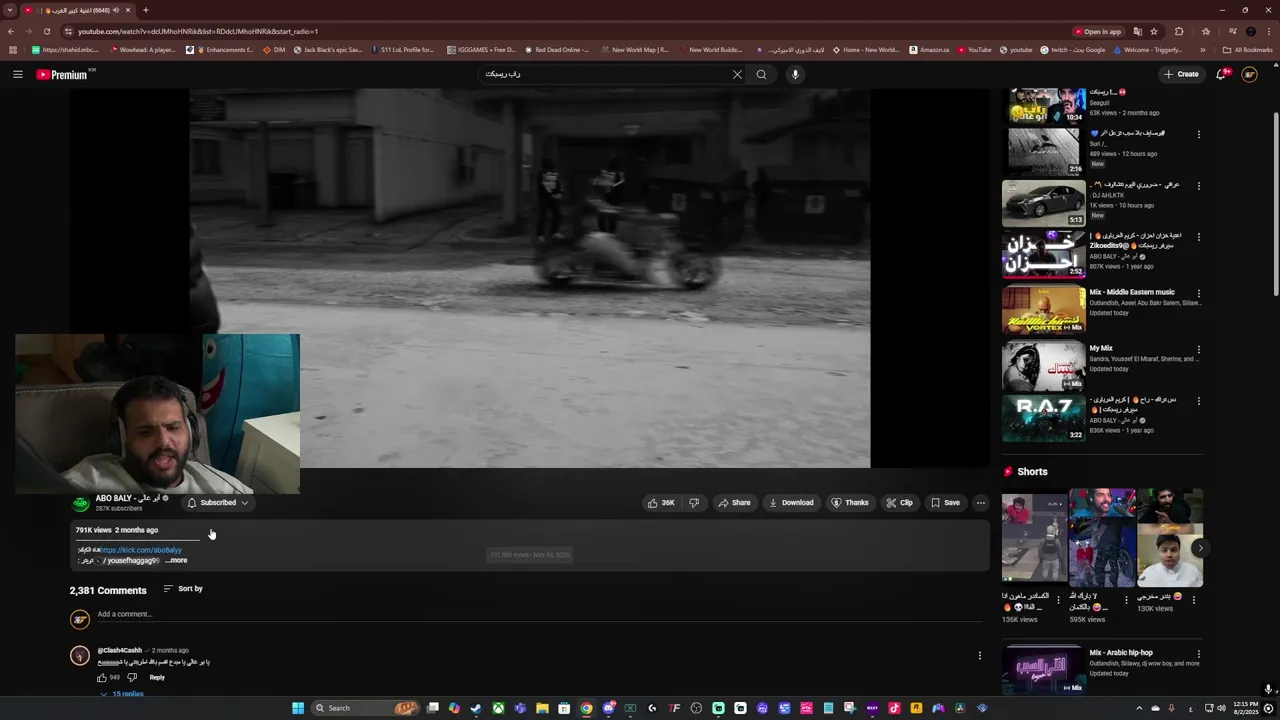The image size is (1280, 720).
Task: Clear the YouTube search box text
Action: pyautogui.click(x=737, y=74)
